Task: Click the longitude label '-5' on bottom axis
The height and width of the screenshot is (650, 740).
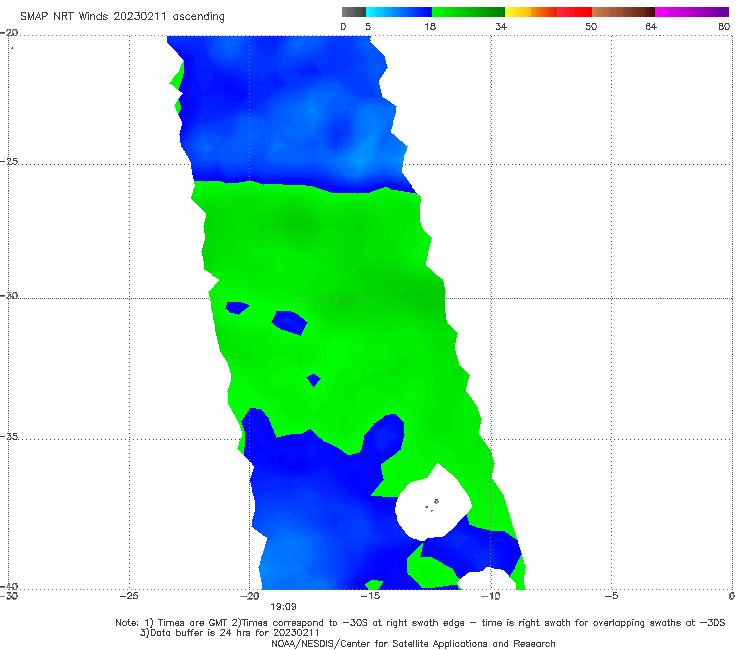Action: [x=611, y=596]
